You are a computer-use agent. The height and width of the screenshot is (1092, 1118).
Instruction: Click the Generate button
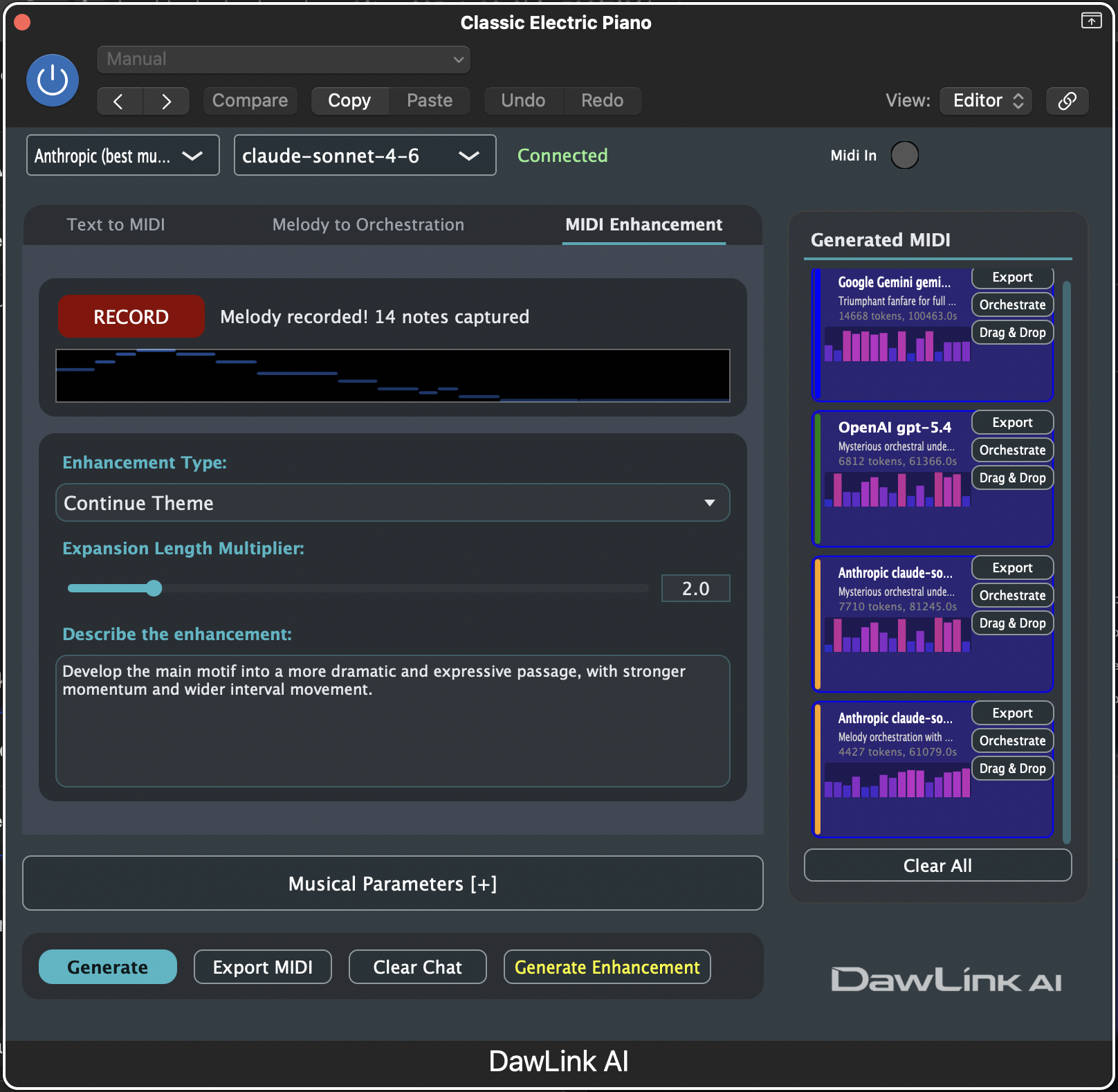click(107, 967)
